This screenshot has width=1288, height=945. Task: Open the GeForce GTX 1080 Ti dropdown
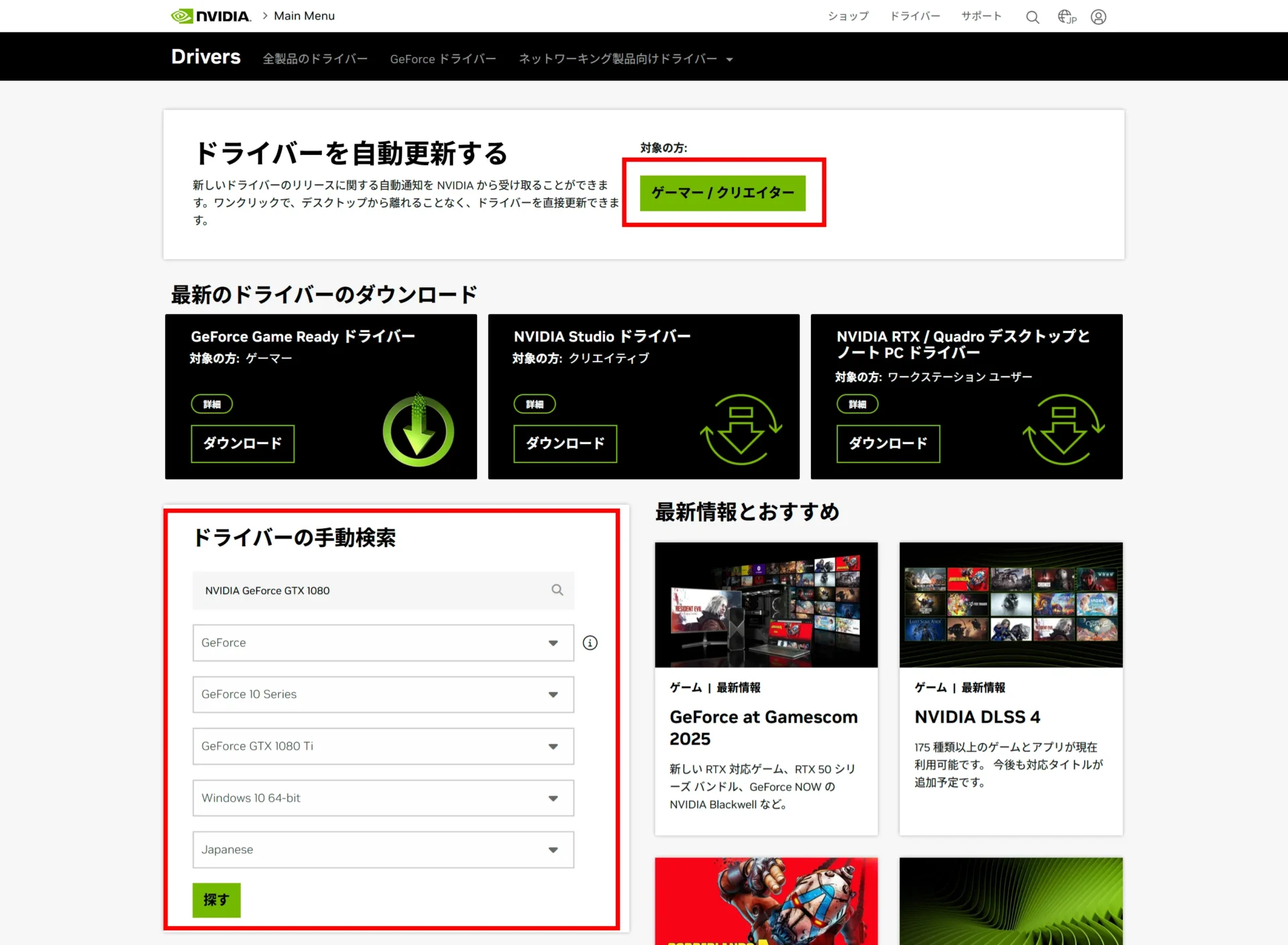tap(383, 746)
